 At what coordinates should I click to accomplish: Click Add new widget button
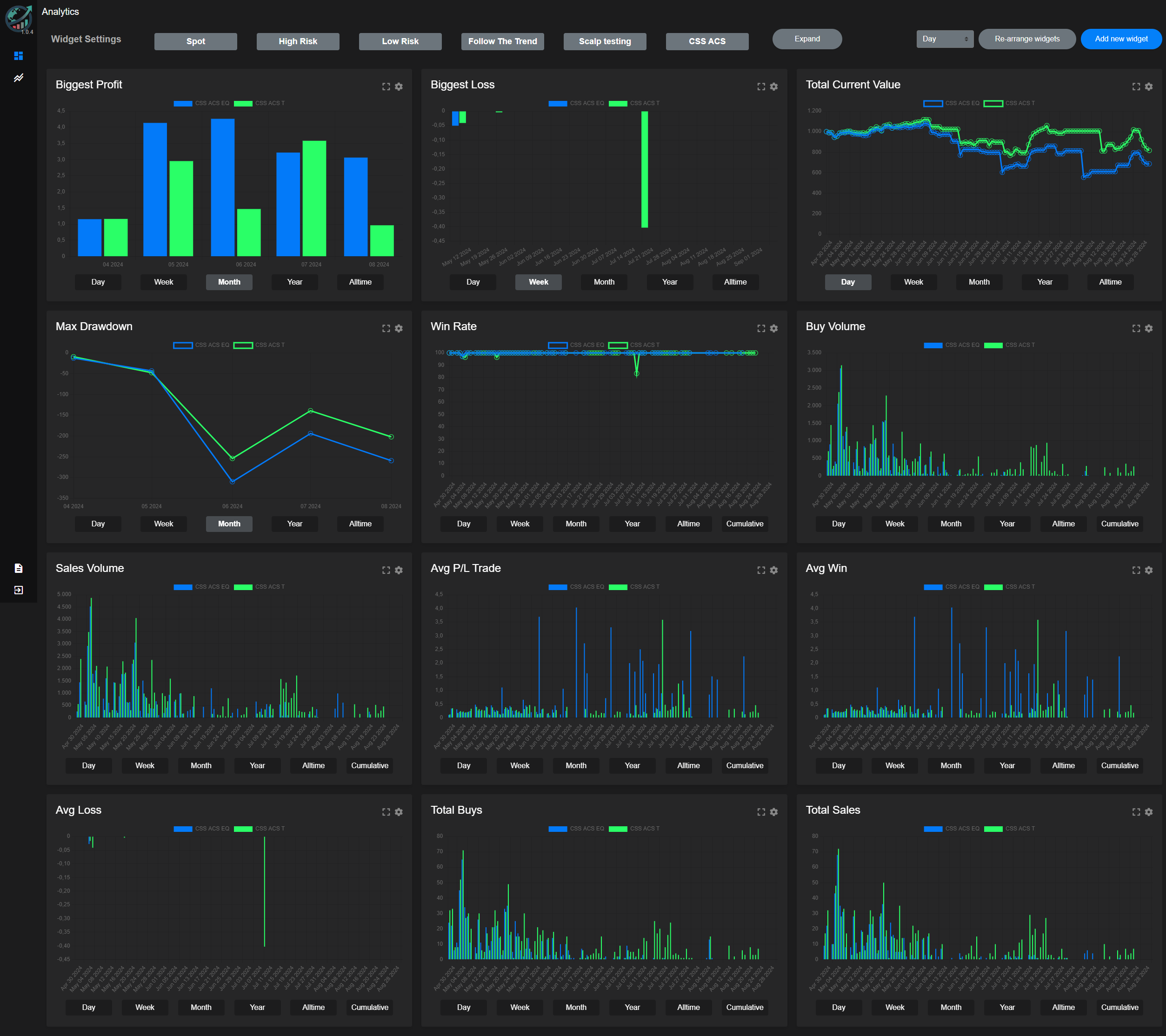1120,39
